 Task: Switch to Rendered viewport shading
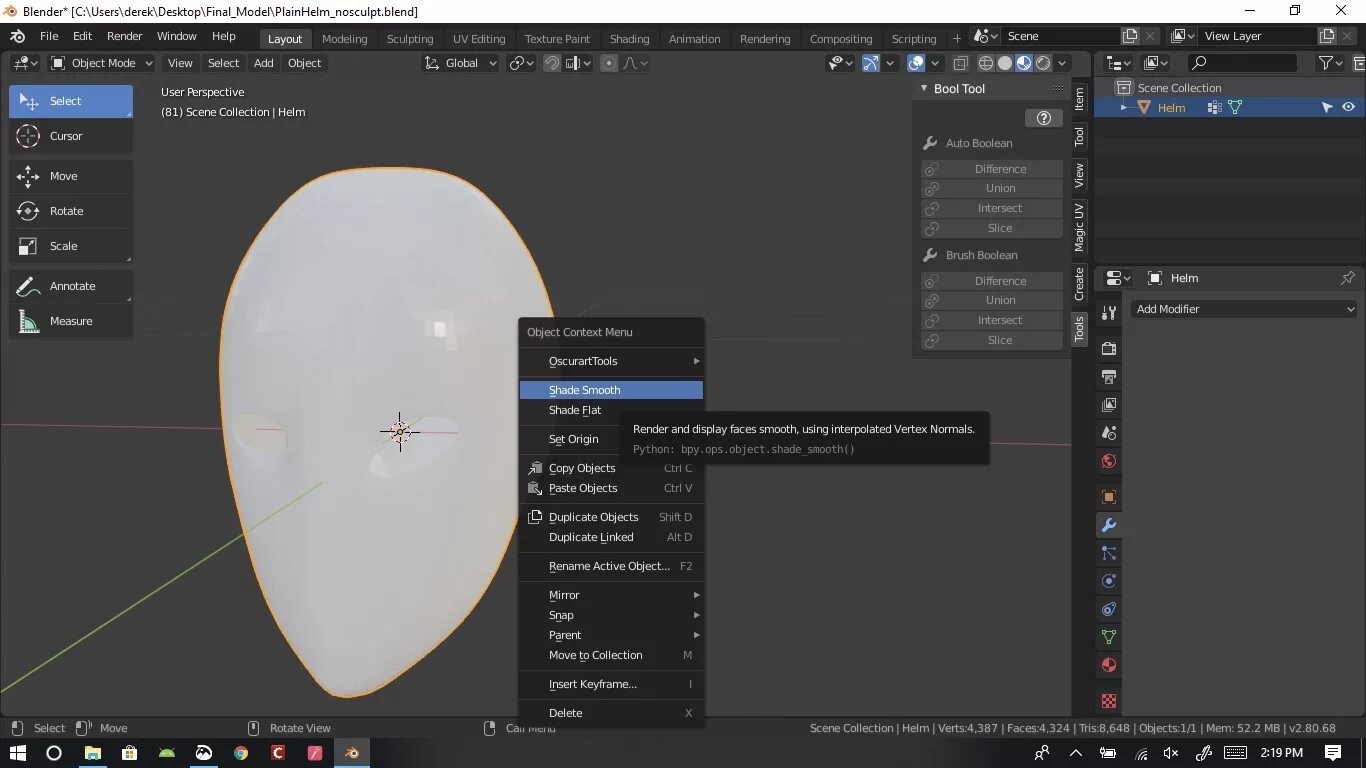1043,63
